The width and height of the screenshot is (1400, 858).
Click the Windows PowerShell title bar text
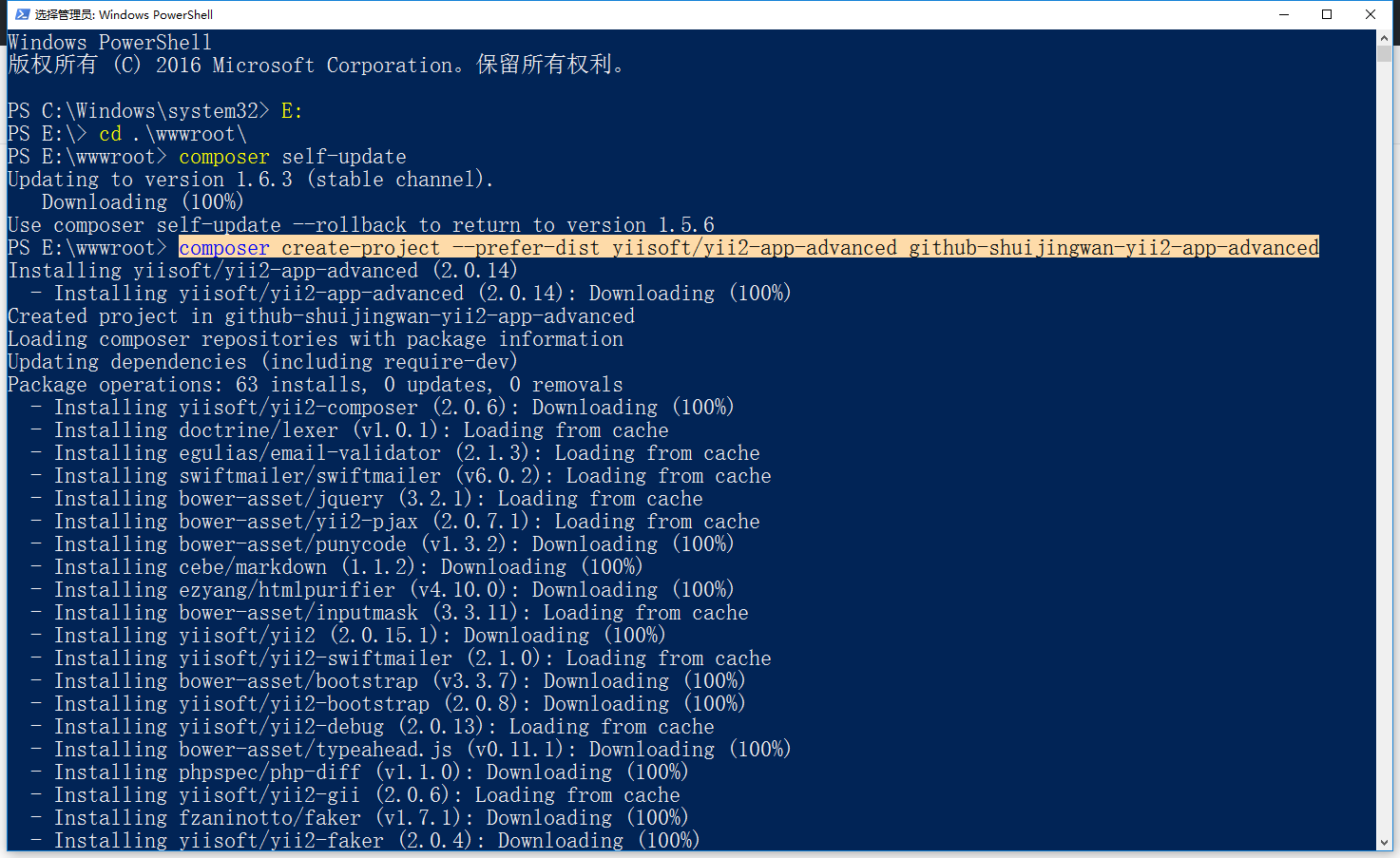pyautogui.click(x=124, y=14)
